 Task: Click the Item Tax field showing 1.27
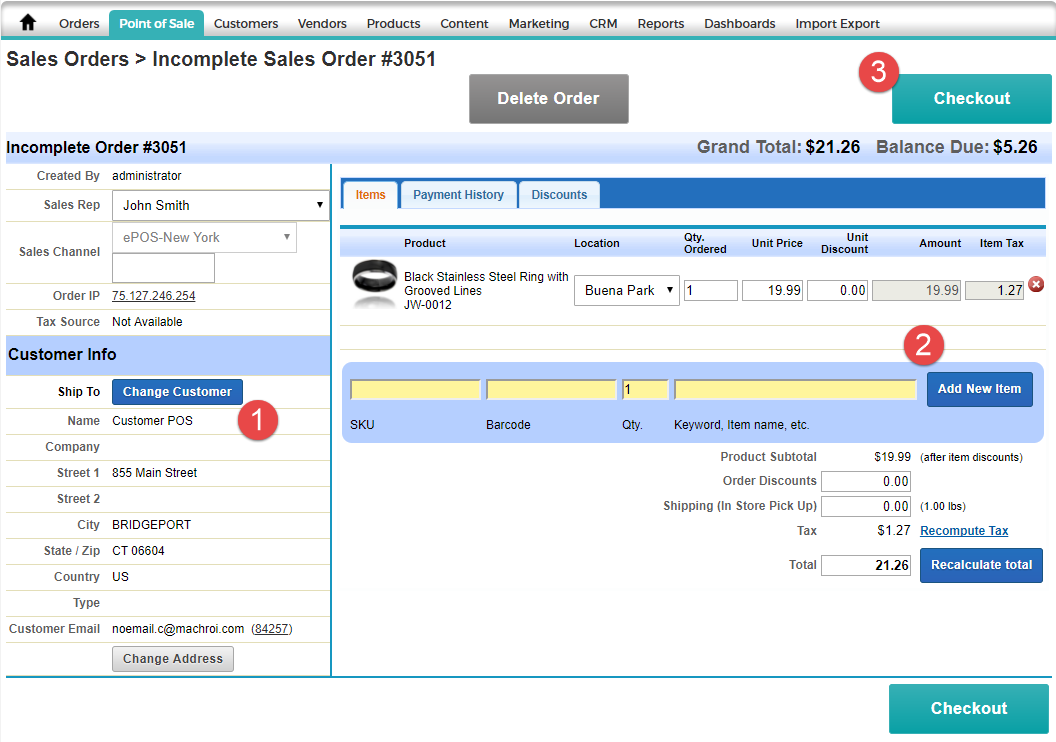(x=994, y=290)
